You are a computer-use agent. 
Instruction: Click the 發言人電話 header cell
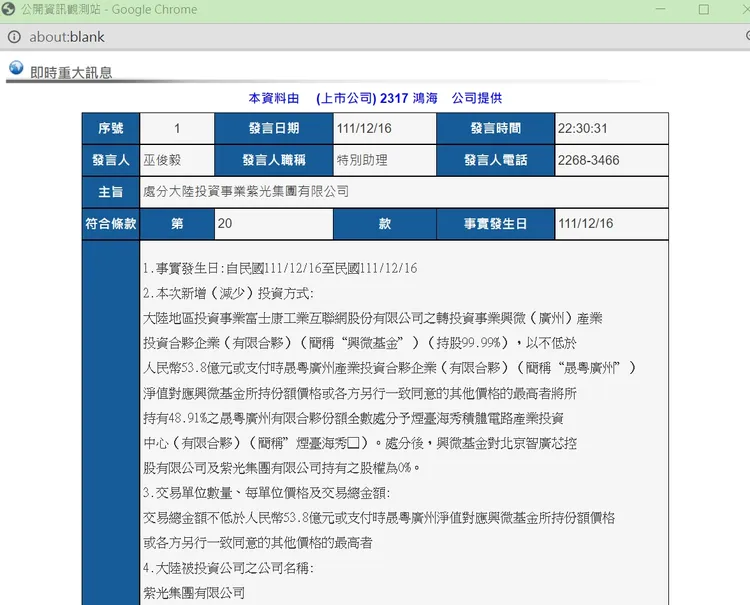[x=496, y=160]
